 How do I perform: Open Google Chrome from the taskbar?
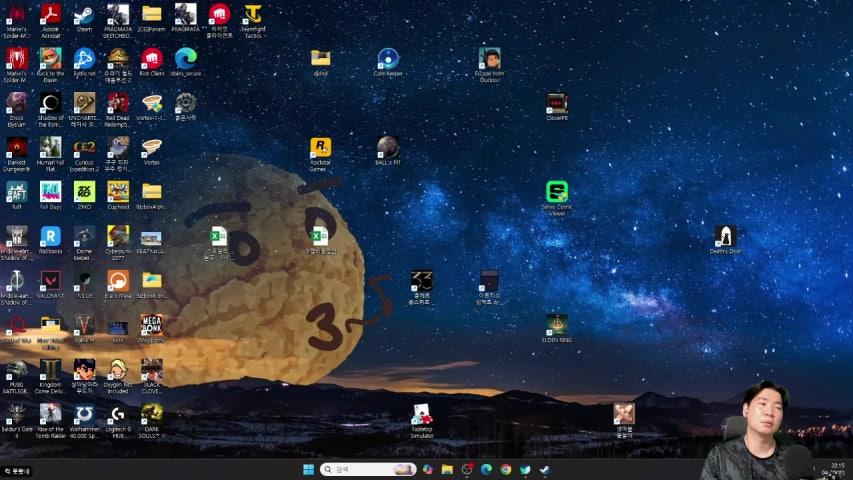point(506,469)
